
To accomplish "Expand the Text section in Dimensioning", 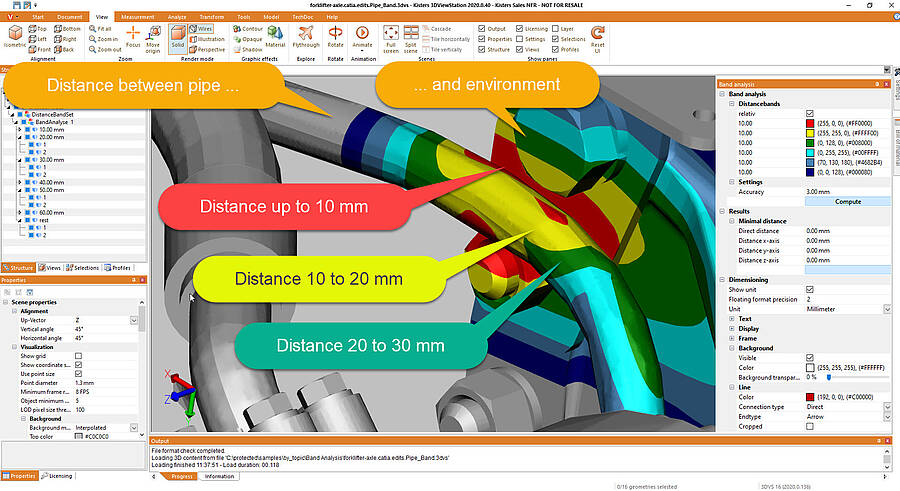I will tap(732, 319).
